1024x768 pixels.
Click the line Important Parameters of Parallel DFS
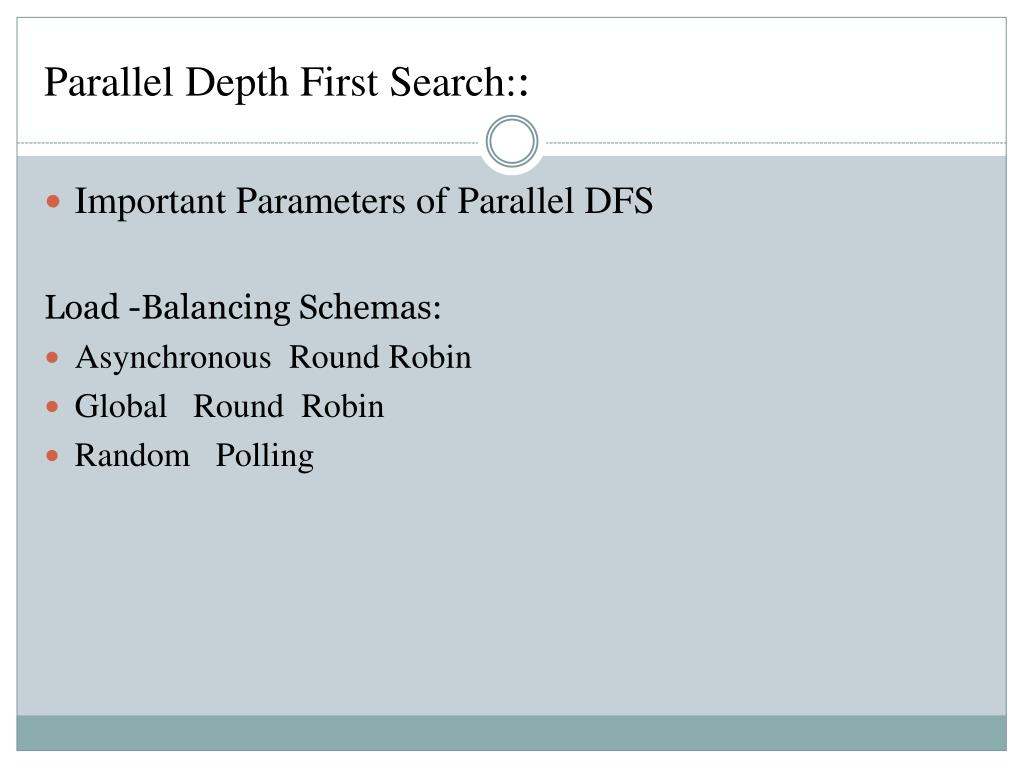tap(364, 201)
